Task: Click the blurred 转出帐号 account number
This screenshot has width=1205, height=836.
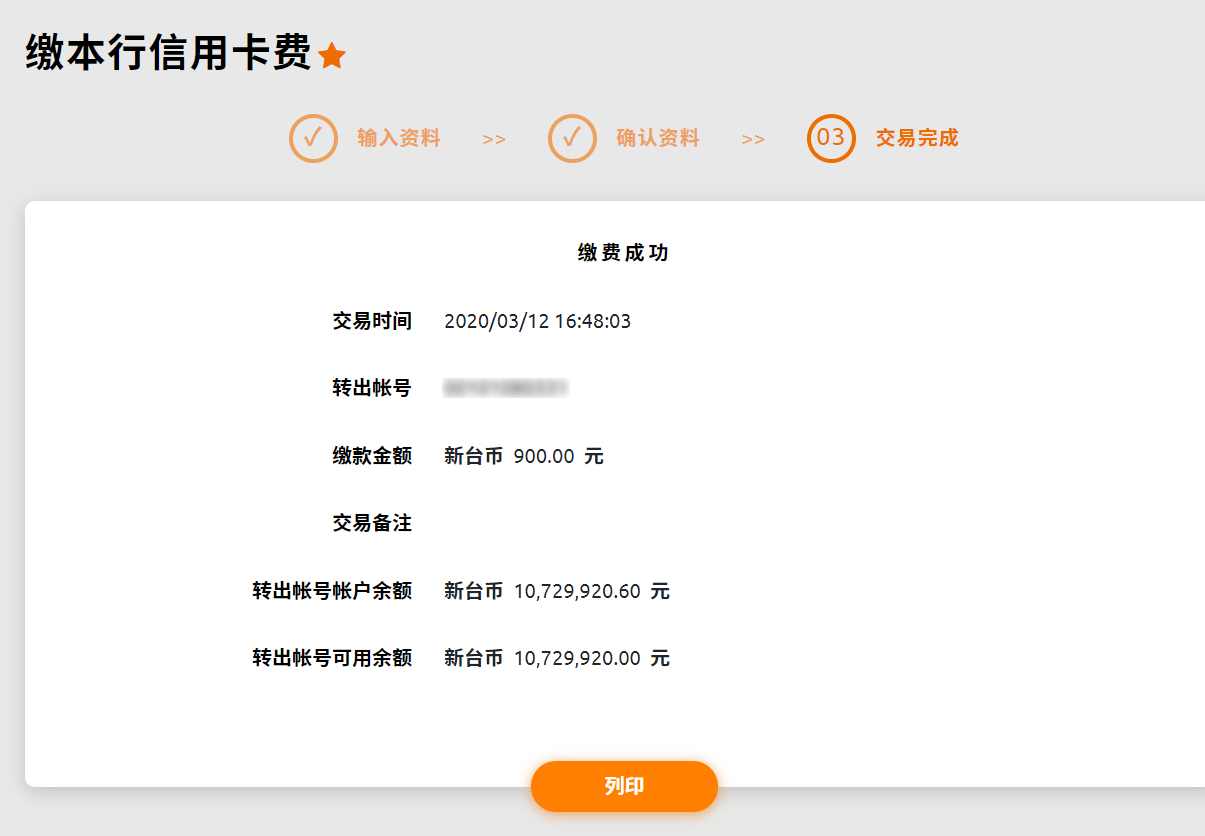Action: (506, 388)
